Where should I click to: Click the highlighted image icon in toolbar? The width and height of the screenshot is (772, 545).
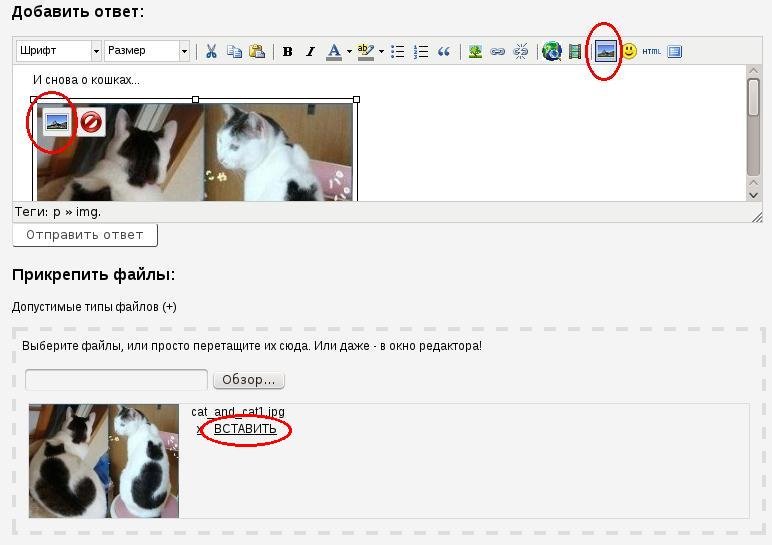coord(605,51)
